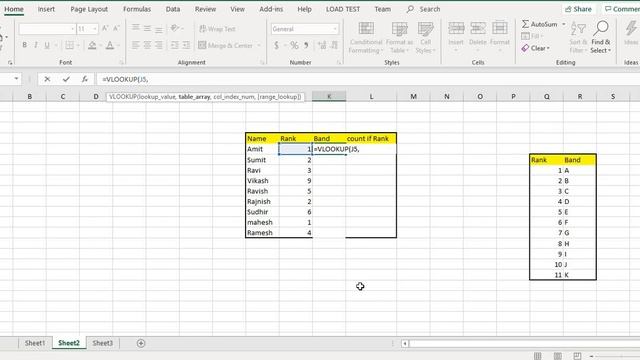The image size is (640, 360).
Task: Open the Review tab
Action: point(205,9)
